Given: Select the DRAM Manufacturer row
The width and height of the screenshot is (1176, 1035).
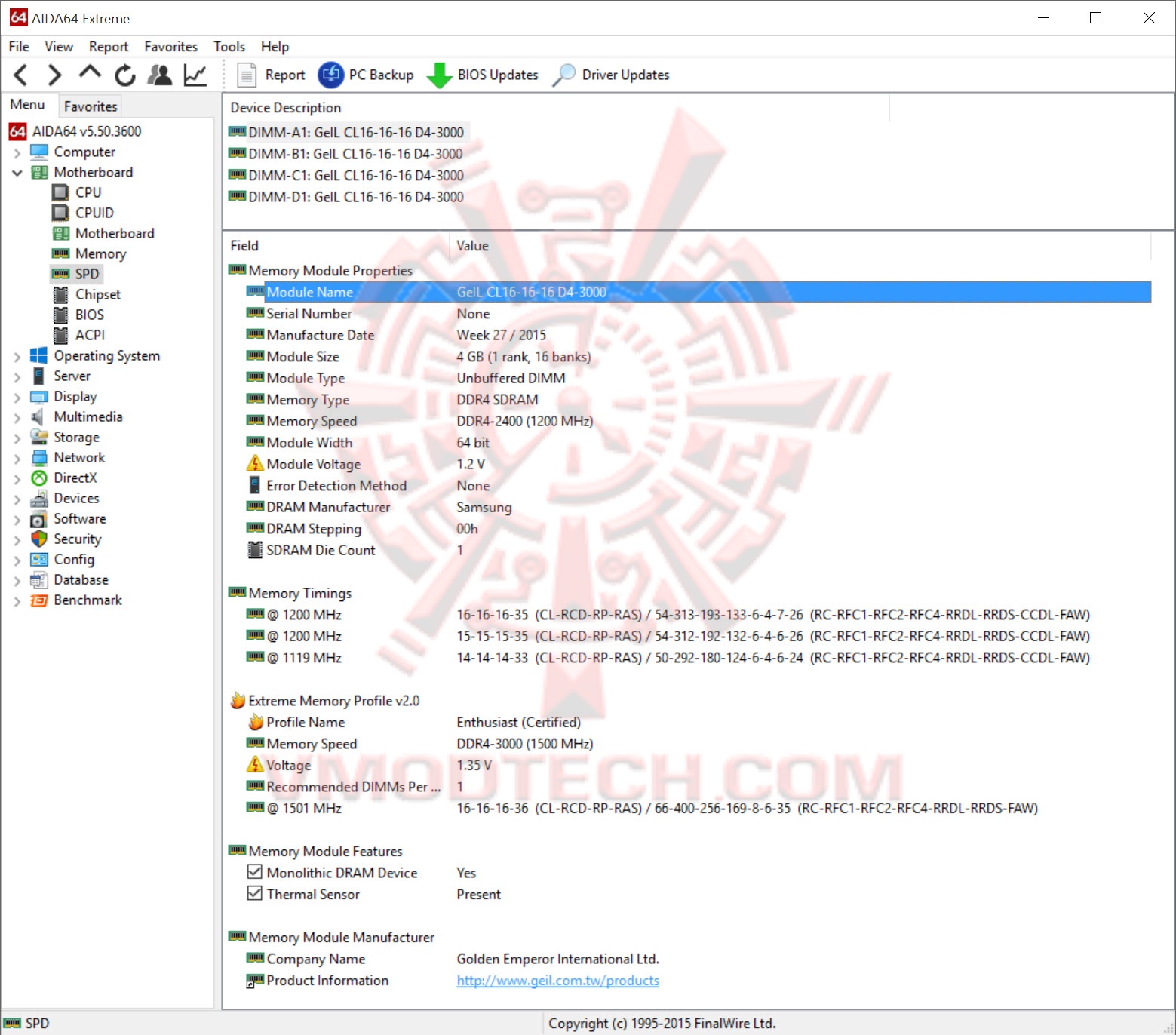Looking at the screenshot, I should click(698, 507).
